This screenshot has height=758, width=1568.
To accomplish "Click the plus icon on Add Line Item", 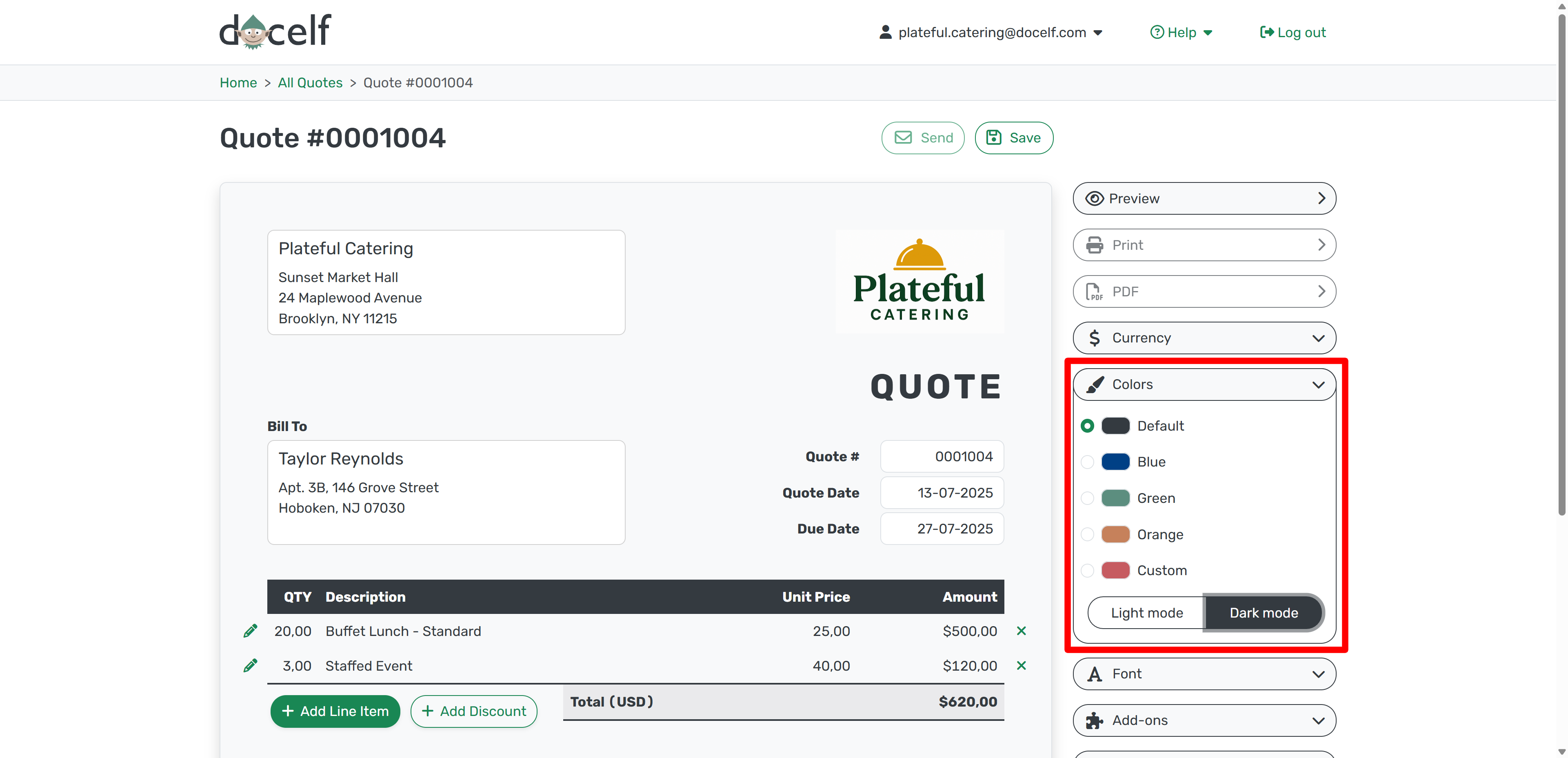I will point(288,711).
